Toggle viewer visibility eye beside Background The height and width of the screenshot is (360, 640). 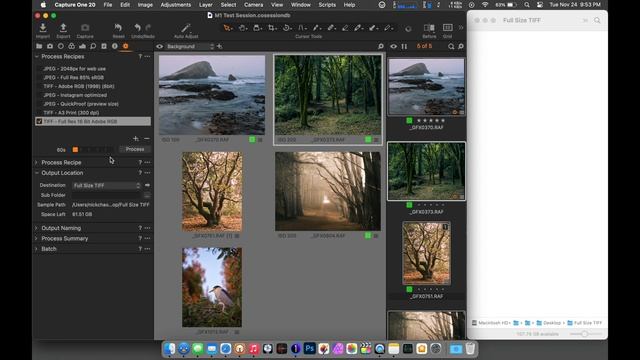(160, 46)
